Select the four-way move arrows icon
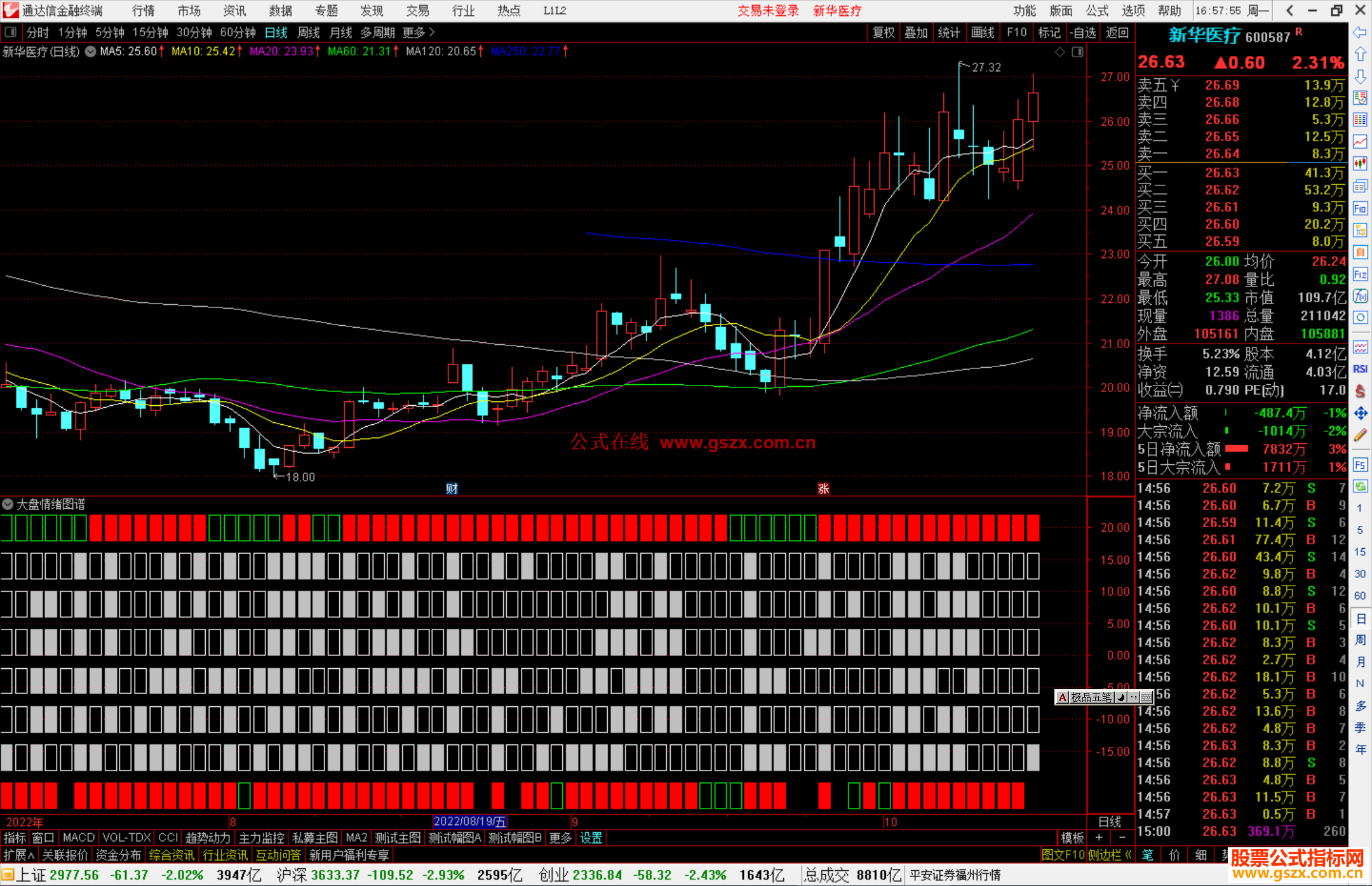This screenshot has height=886, width=1372. 1360,413
